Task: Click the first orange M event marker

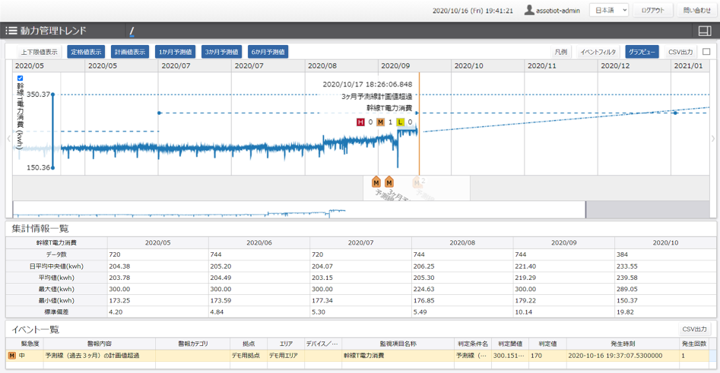Action: tap(376, 182)
